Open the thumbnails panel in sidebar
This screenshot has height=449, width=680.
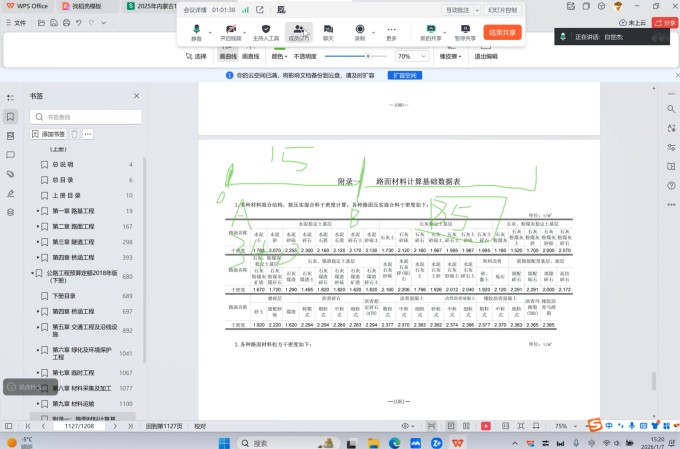[10, 136]
